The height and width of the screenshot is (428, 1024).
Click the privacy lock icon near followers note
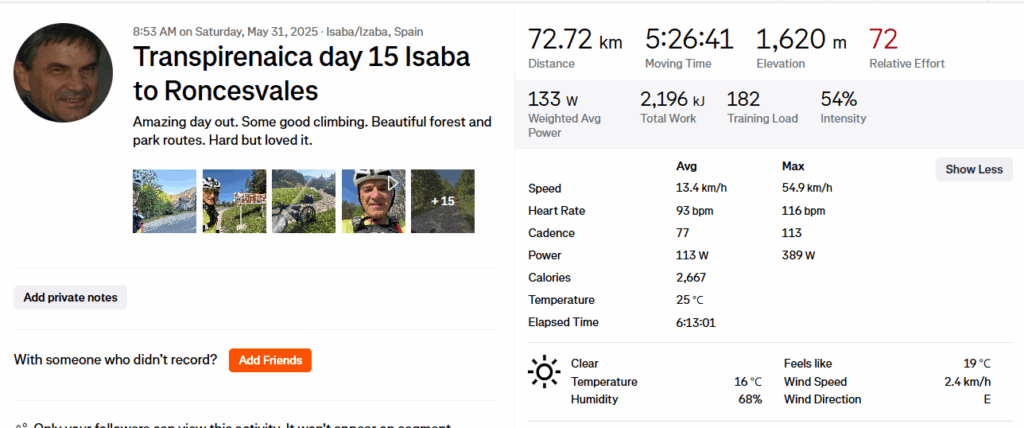(20, 425)
